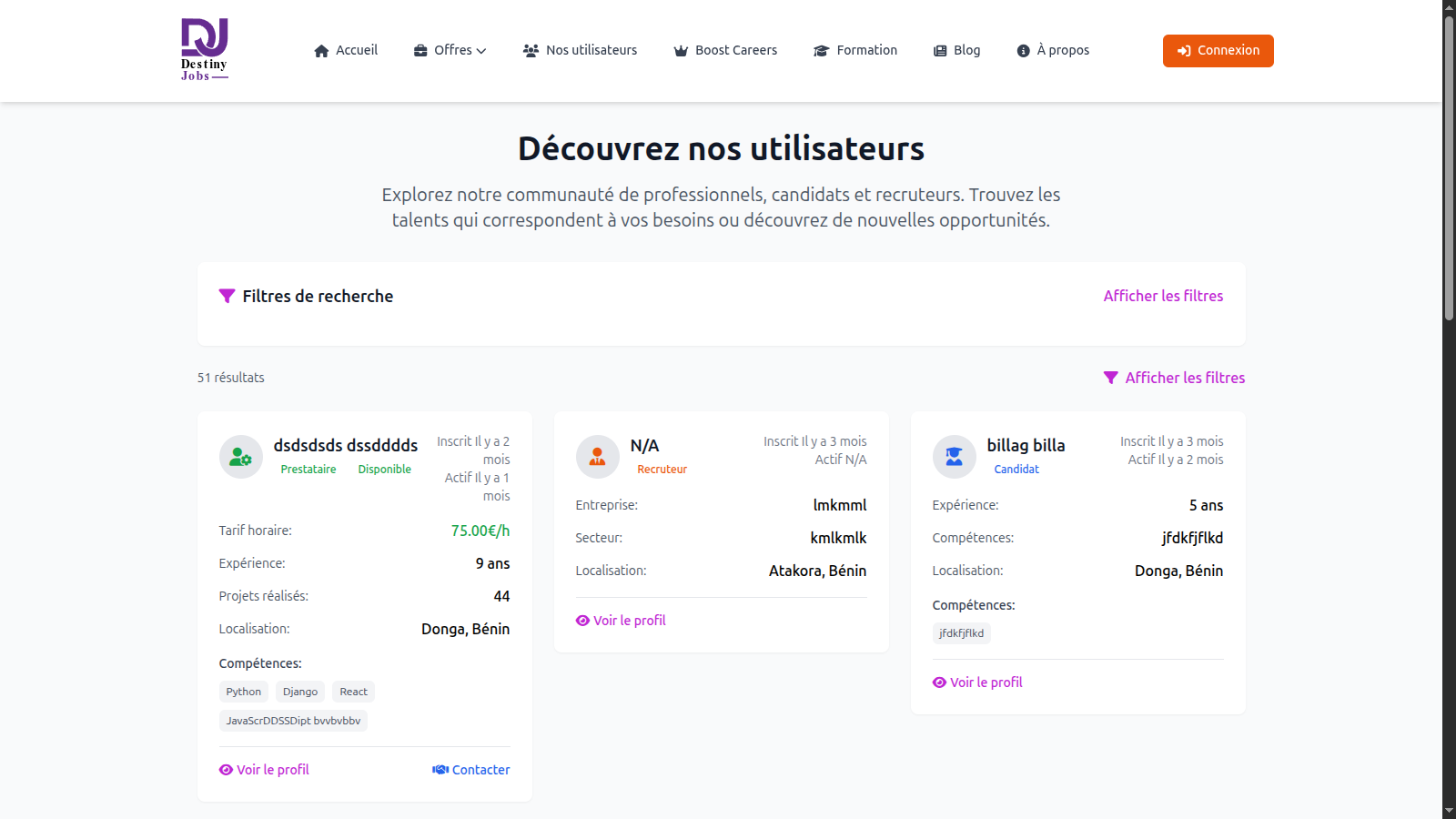Click the info icon beside À propos
The image size is (1456, 819).
(1024, 51)
